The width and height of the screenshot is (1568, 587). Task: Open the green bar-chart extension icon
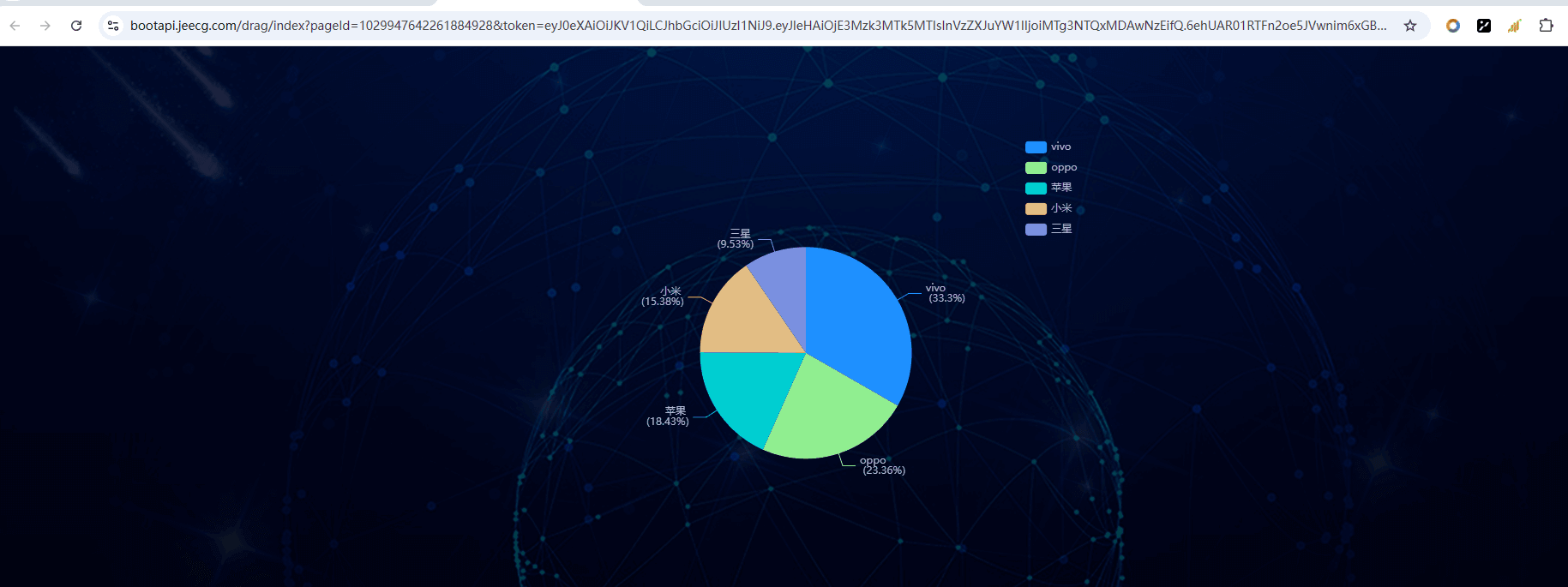click(1515, 26)
